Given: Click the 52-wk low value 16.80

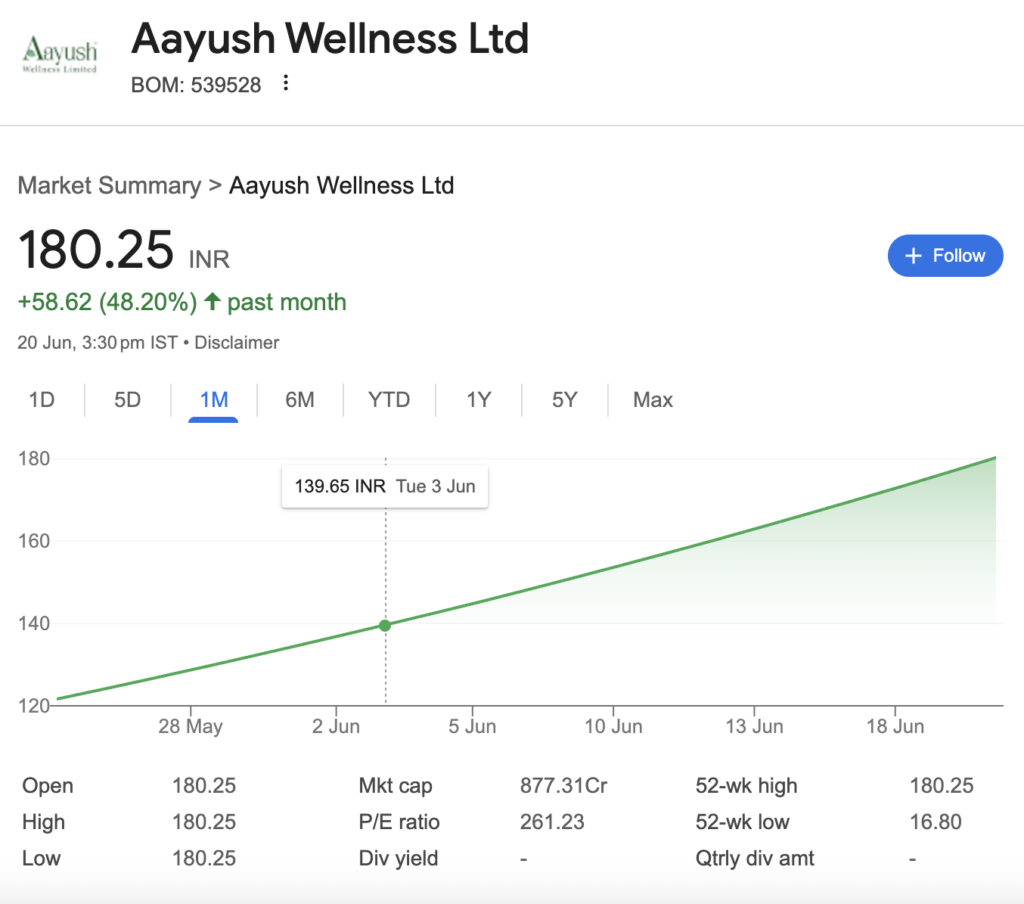Looking at the screenshot, I should 935,822.
